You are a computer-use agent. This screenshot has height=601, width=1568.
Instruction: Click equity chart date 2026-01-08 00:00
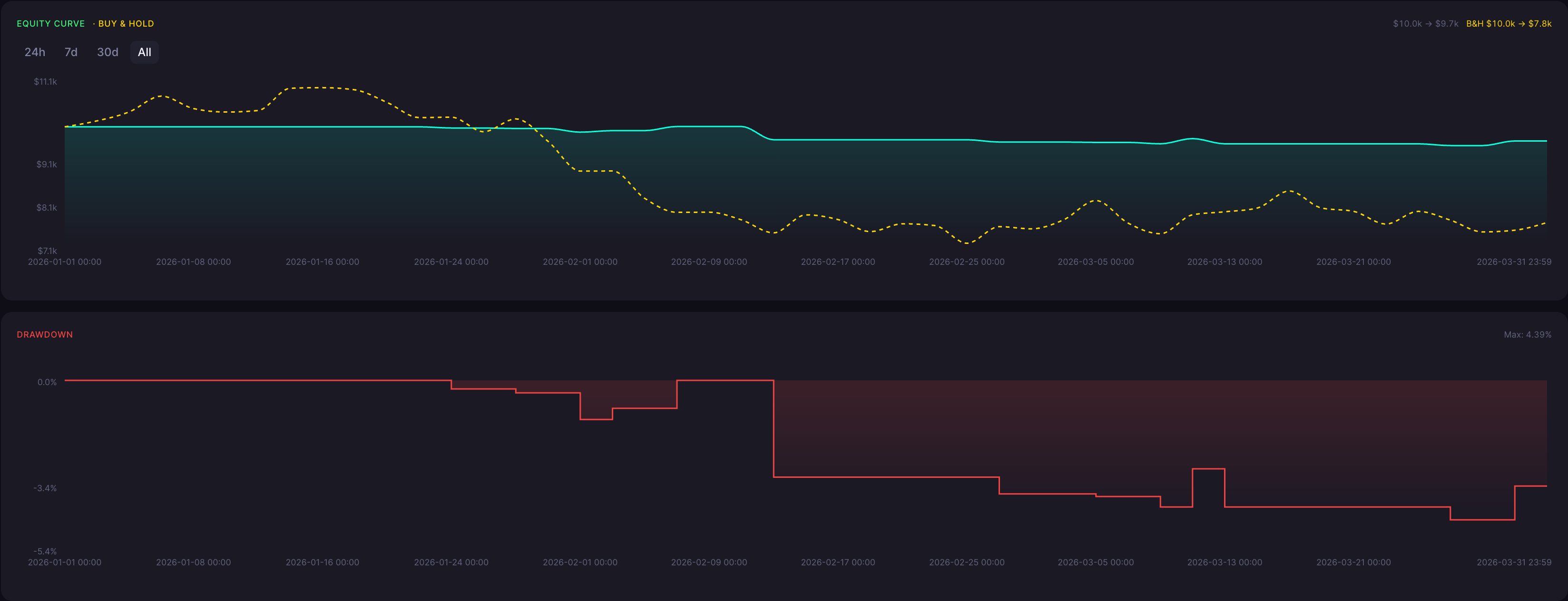click(194, 262)
